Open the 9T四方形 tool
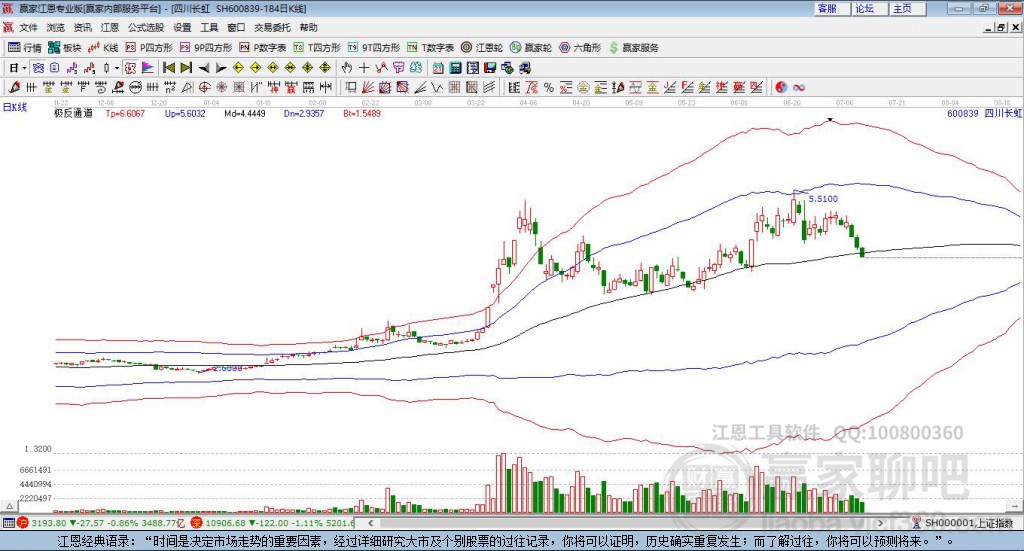 coord(374,48)
